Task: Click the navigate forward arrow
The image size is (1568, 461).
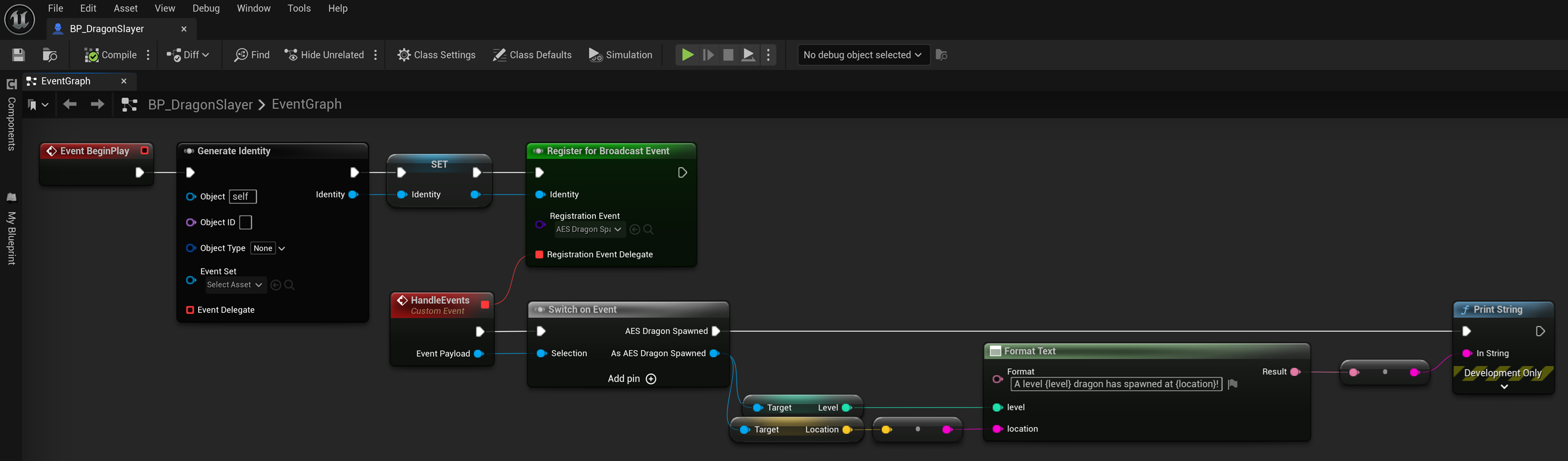Action: tap(97, 104)
